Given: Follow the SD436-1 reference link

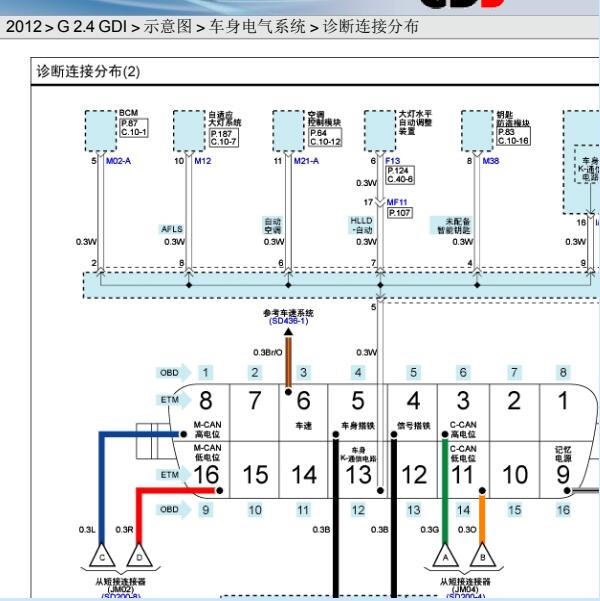Looking at the screenshot, I should pyautogui.click(x=289, y=321).
